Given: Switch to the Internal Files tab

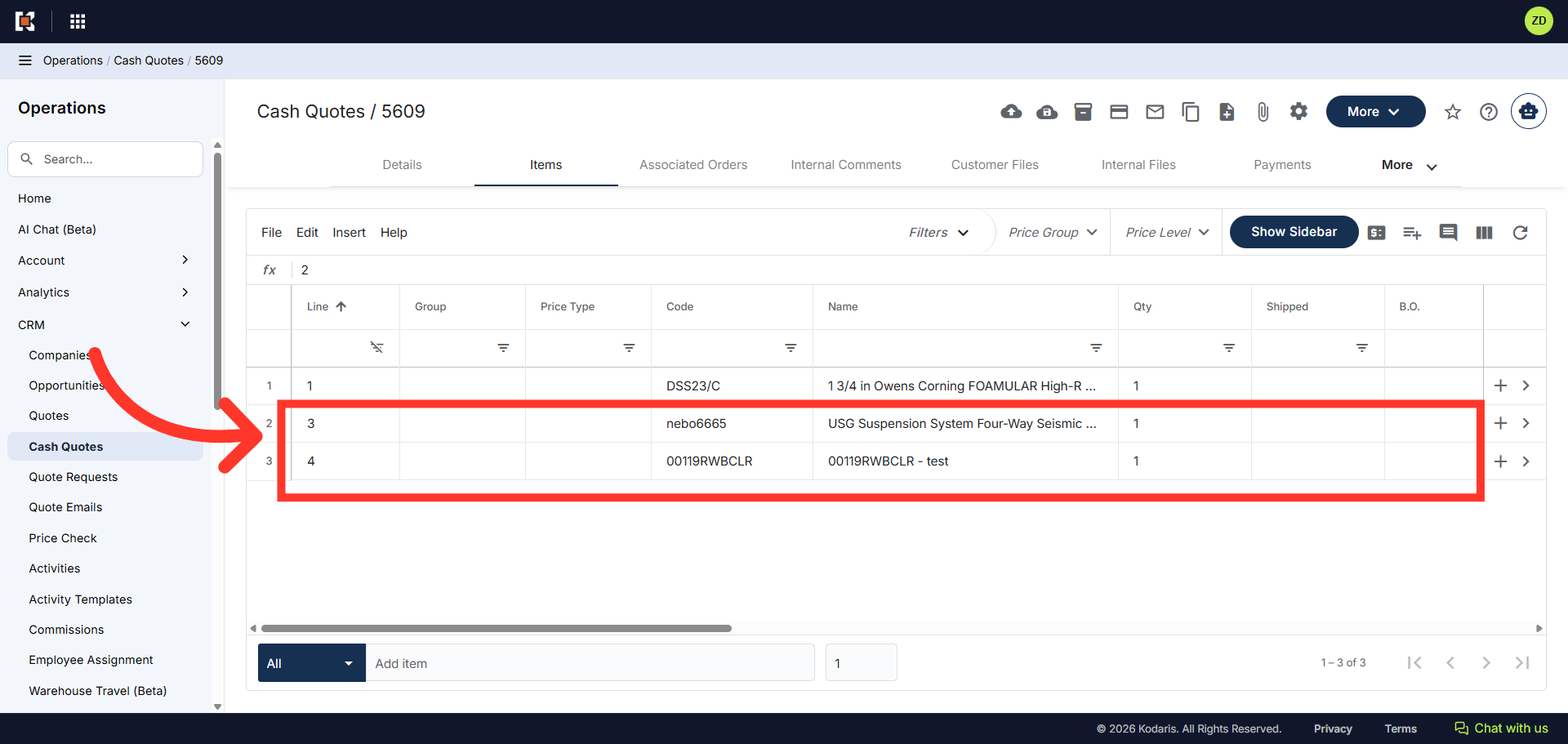Looking at the screenshot, I should pyautogui.click(x=1138, y=165).
